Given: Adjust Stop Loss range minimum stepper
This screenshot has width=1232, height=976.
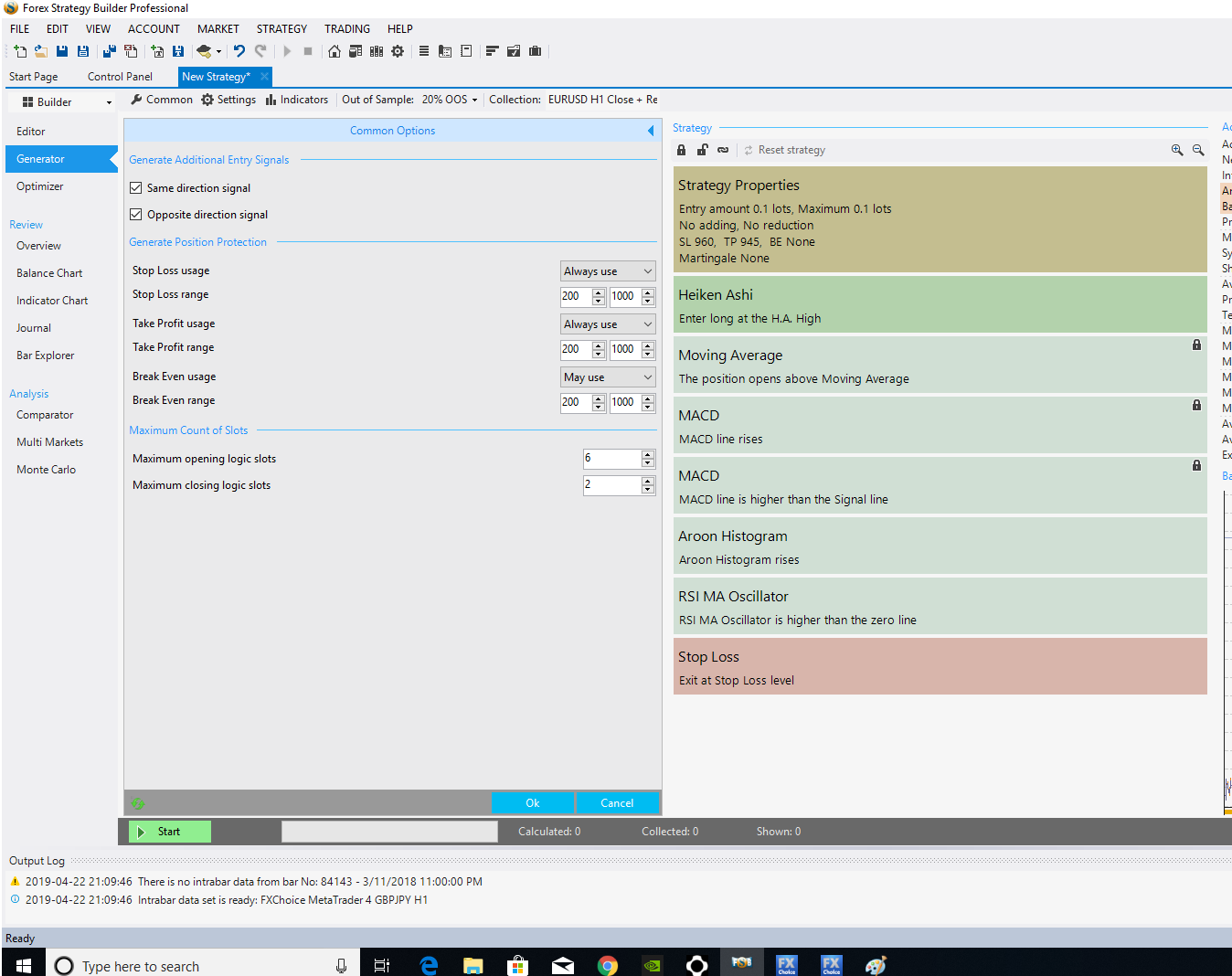Looking at the screenshot, I should click(x=599, y=296).
